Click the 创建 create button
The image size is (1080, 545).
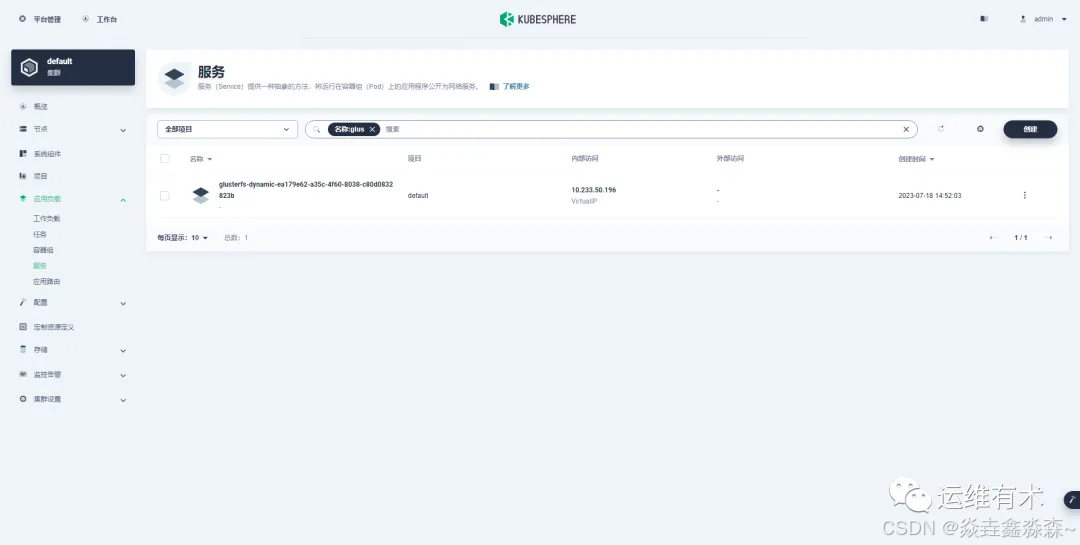point(1030,129)
